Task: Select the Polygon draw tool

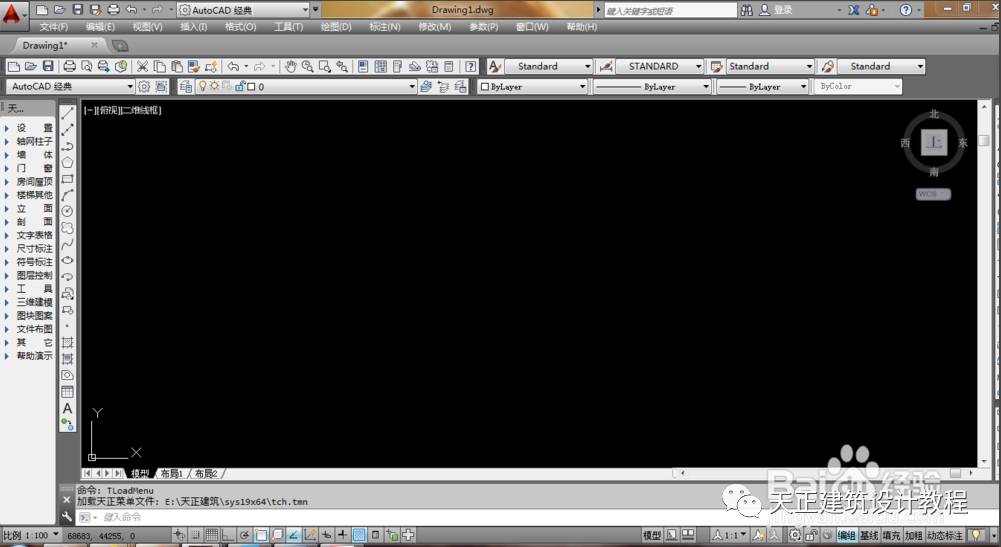Action: [x=68, y=162]
